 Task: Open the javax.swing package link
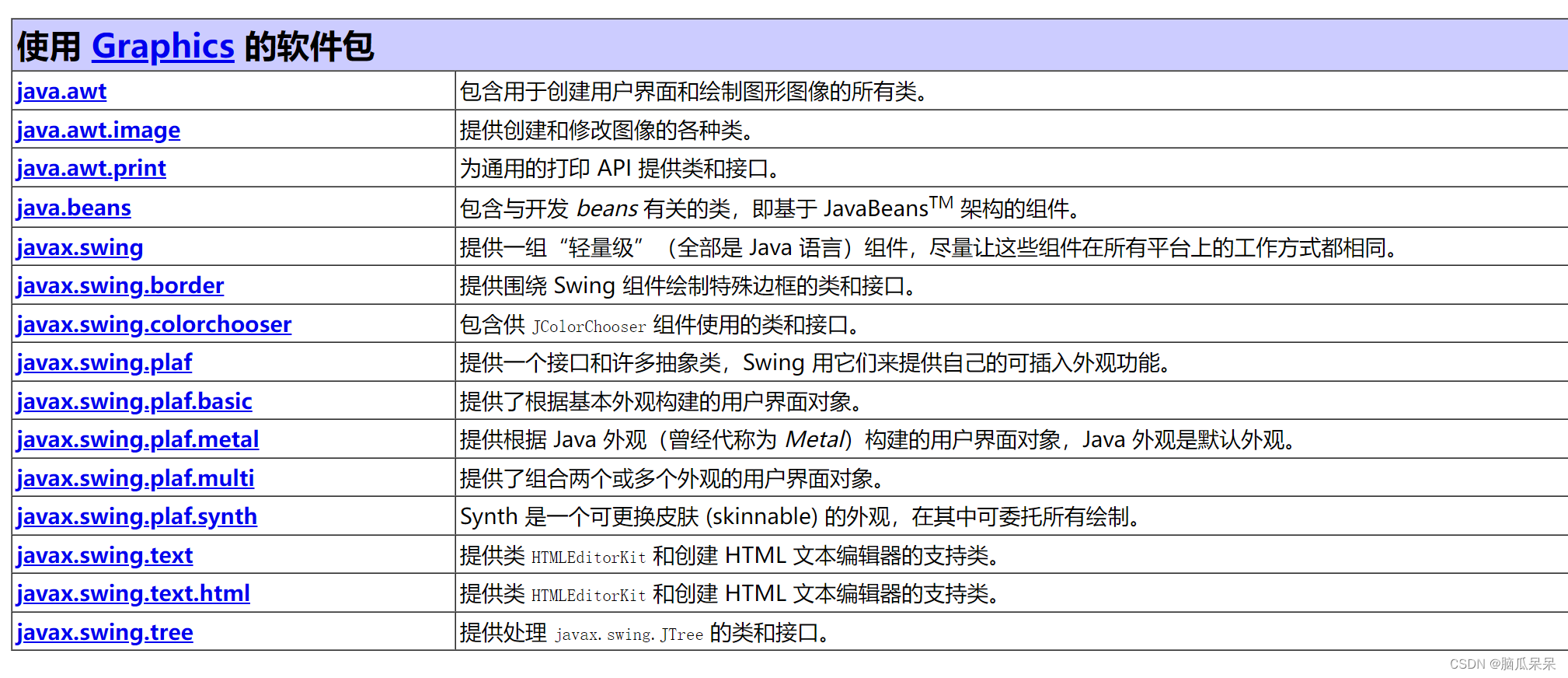point(80,247)
